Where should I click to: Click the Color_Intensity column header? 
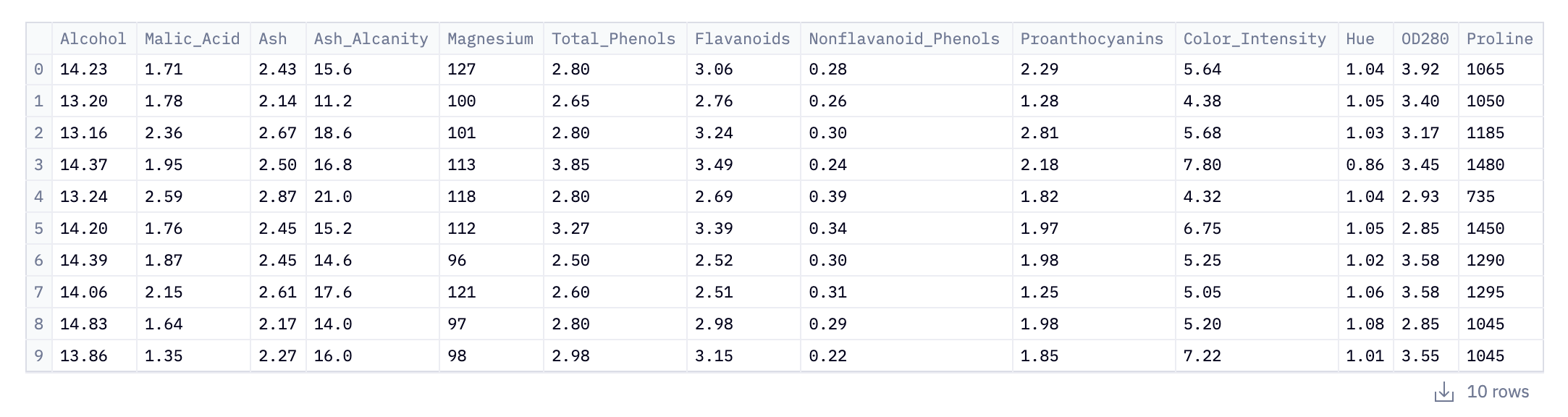pyautogui.click(x=1257, y=39)
